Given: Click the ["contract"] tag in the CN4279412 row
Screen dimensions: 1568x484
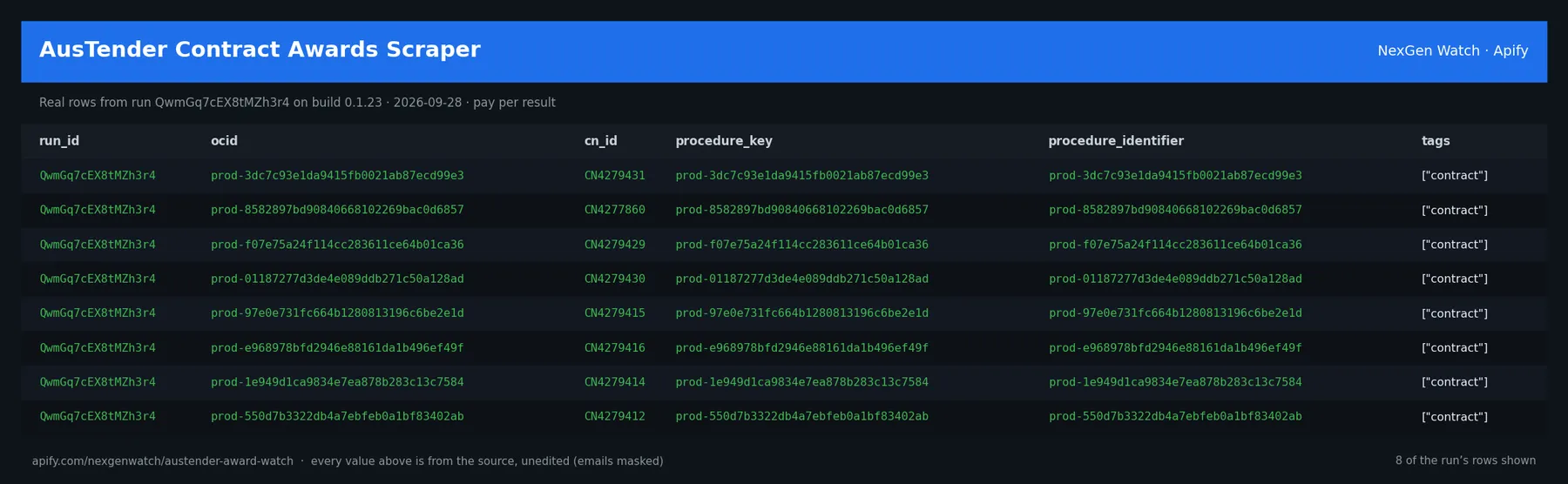Looking at the screenshot, I should [x=1455, y=417].
